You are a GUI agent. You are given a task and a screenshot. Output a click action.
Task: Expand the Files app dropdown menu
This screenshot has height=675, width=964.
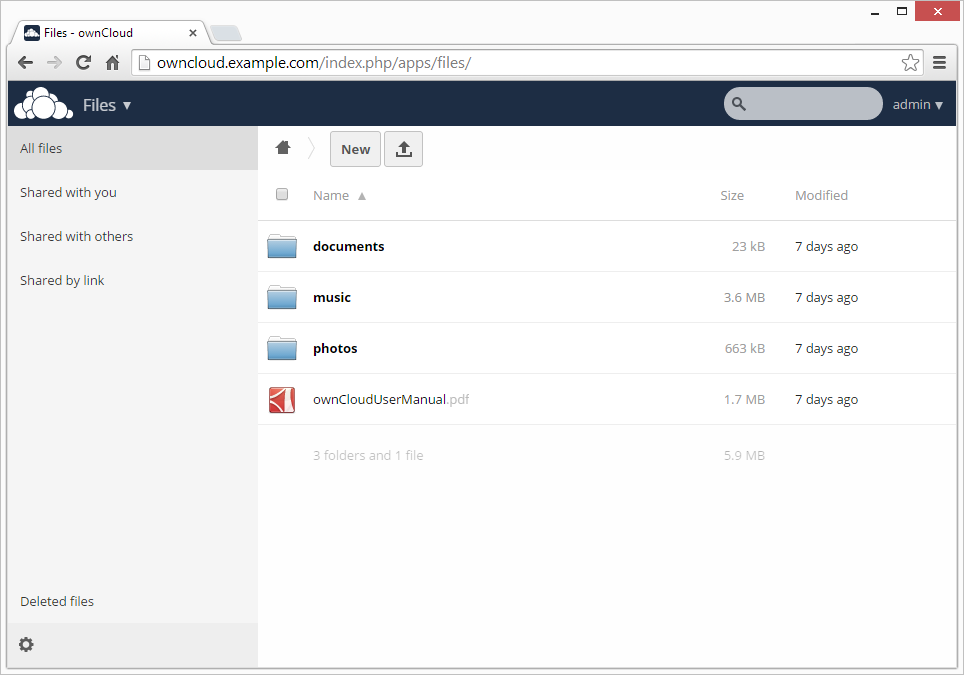coord(107,105)
